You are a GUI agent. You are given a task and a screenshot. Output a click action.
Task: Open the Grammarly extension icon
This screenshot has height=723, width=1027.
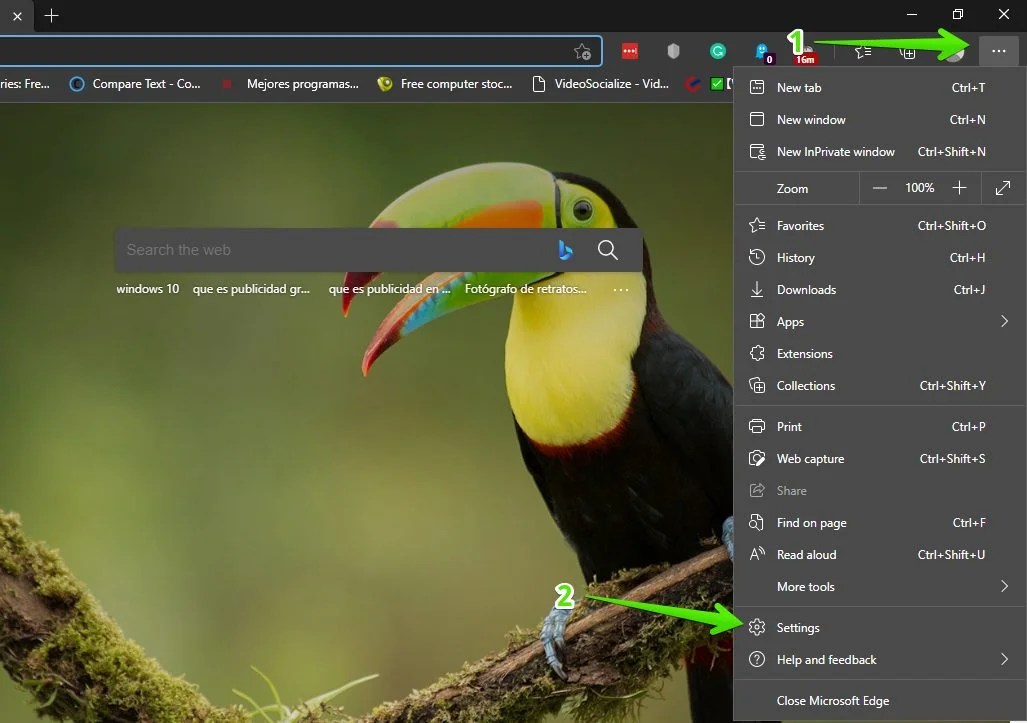718,51
